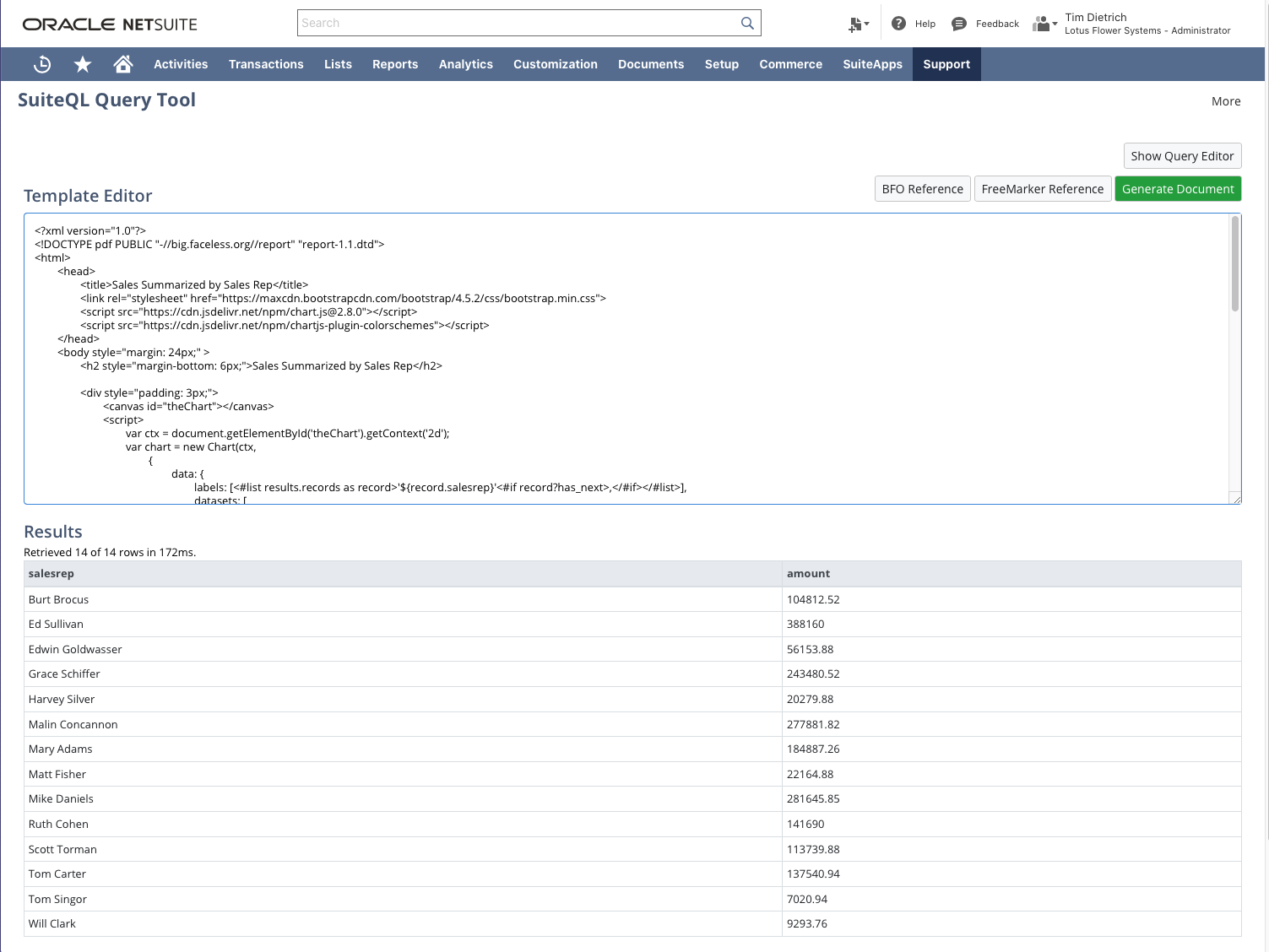Open the Reports menu
Viewport: 1269px width, 952px height.
pos(395,64)
